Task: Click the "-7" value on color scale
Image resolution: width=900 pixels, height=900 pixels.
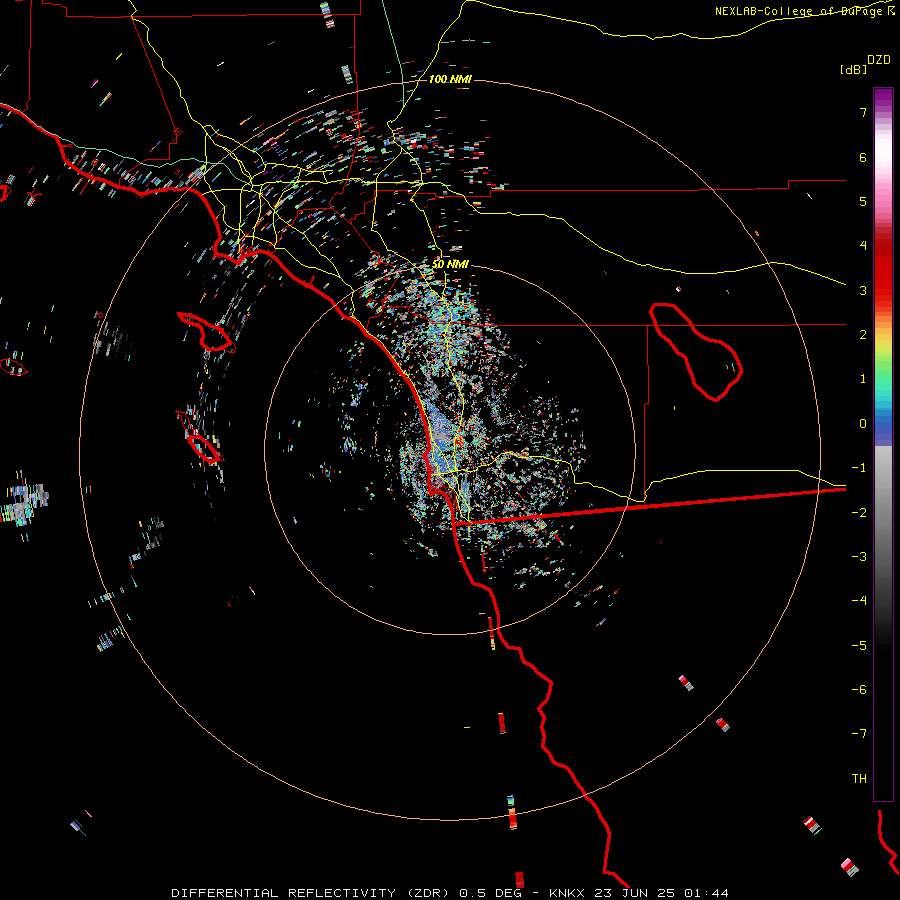Action: [859, 734]
